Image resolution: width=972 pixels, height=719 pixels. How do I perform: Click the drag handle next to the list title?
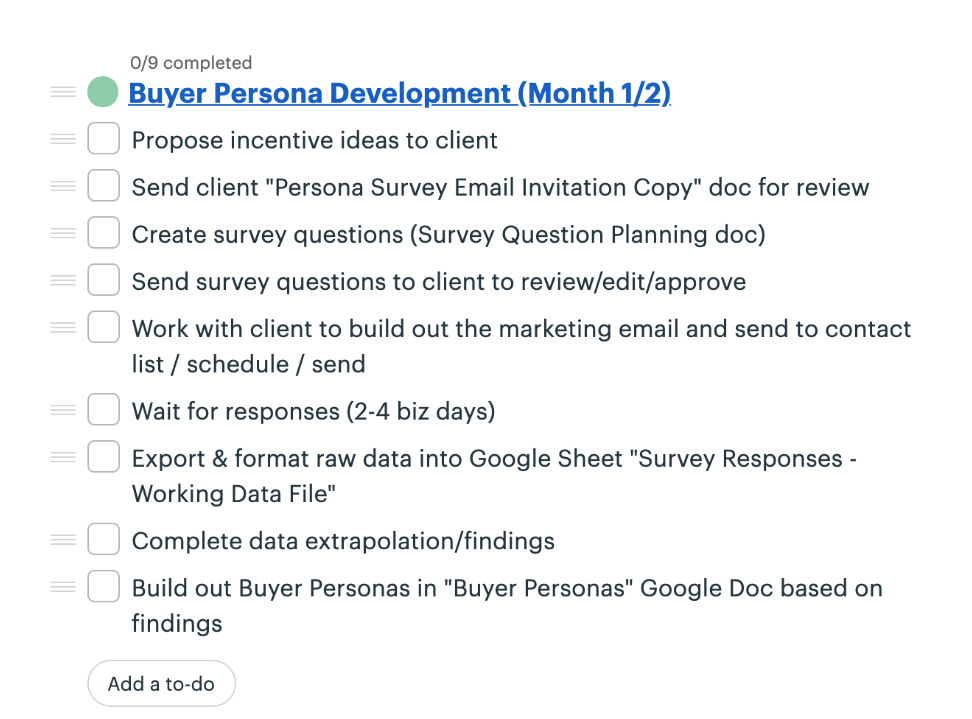pyautogui.click(x=62, y=91)
